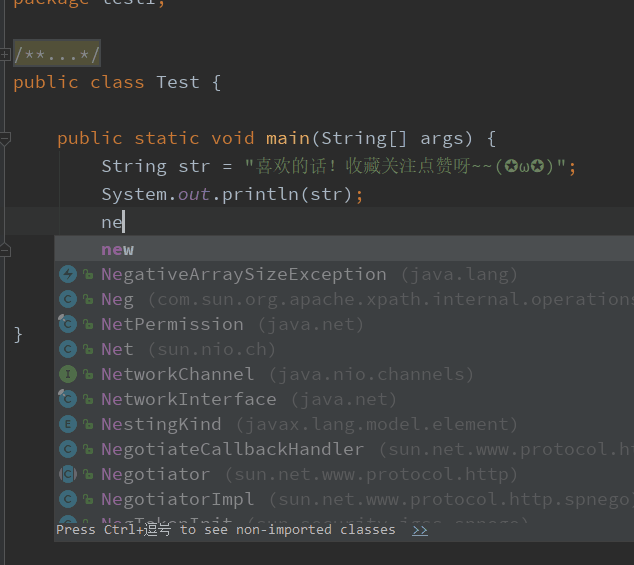634x565 pixels.
Task: Choose the NegotiatorImpl completion entry text
Action: (177, 499)
